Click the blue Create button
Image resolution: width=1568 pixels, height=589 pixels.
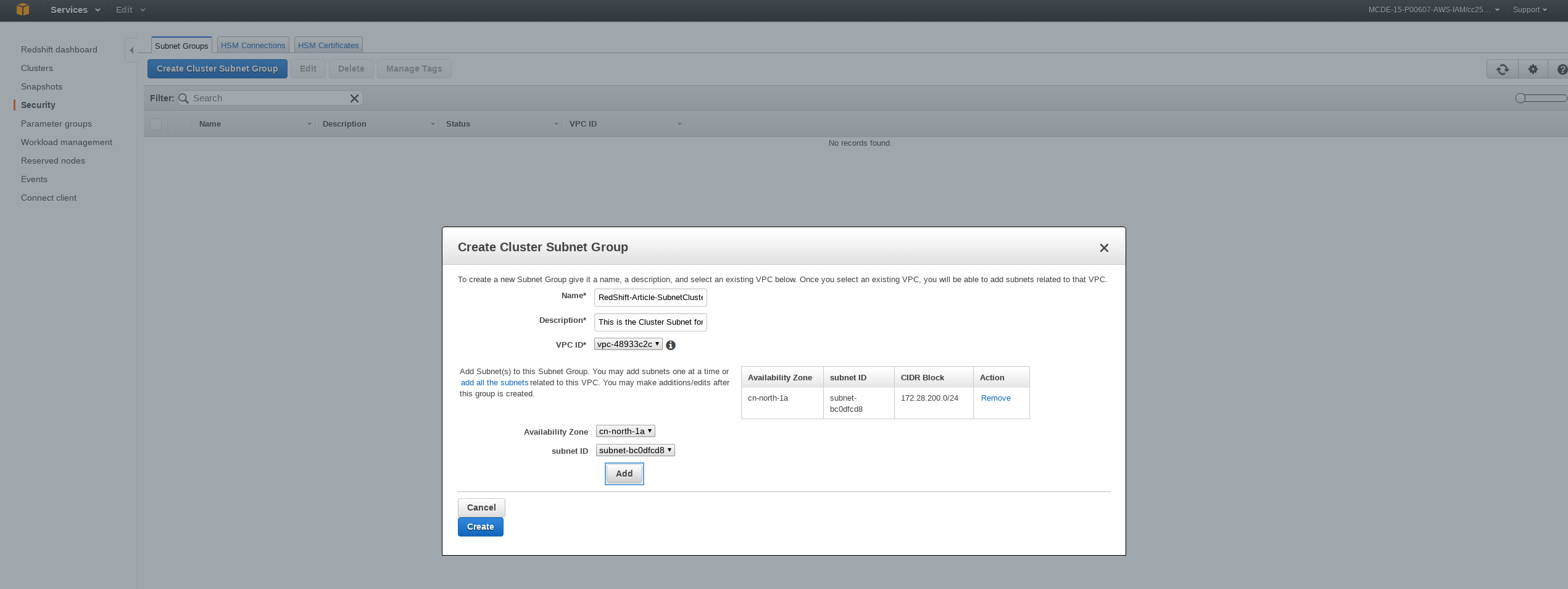click(x=480, y=527)
